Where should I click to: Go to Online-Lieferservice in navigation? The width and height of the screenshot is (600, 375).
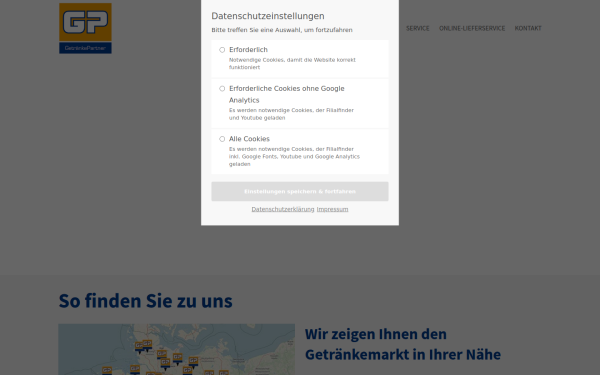472,28
